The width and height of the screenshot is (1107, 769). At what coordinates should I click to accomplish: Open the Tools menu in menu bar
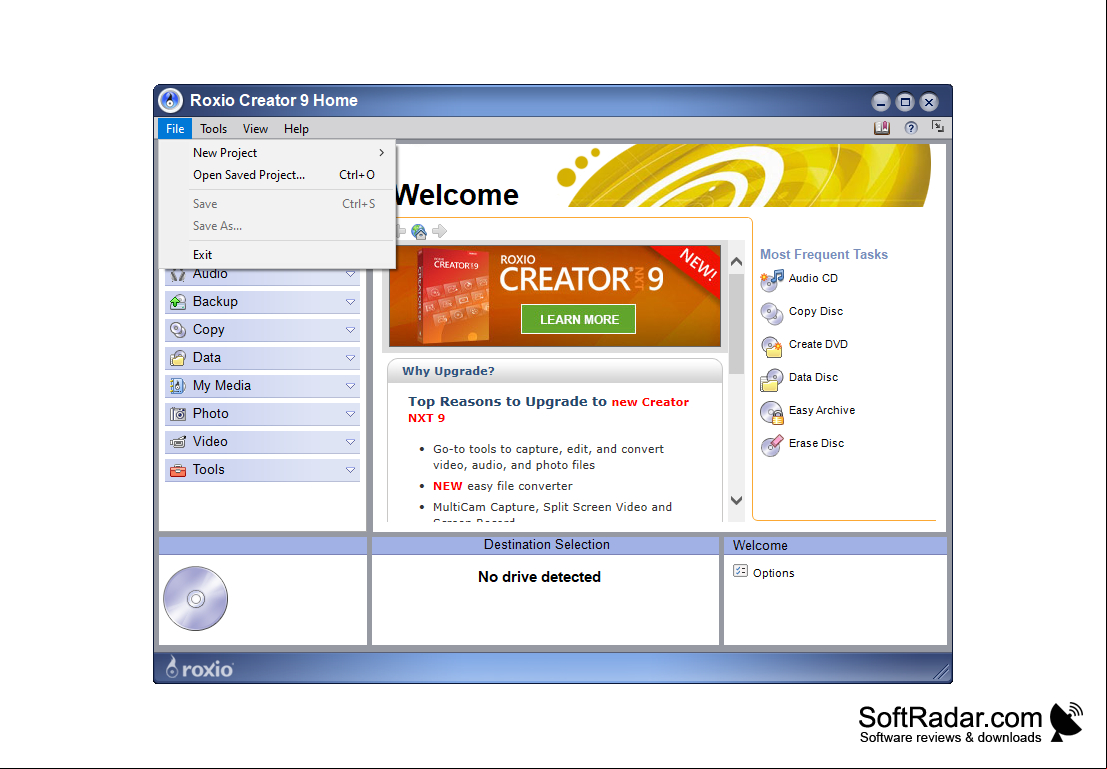pyautogui.click(x=213, y=129)
